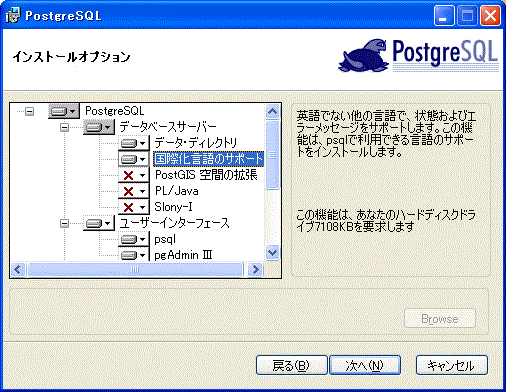Click the PostgreSQL turtle logo banner
Viewport: 506px width, 392px height.
(x=419, y=56)
